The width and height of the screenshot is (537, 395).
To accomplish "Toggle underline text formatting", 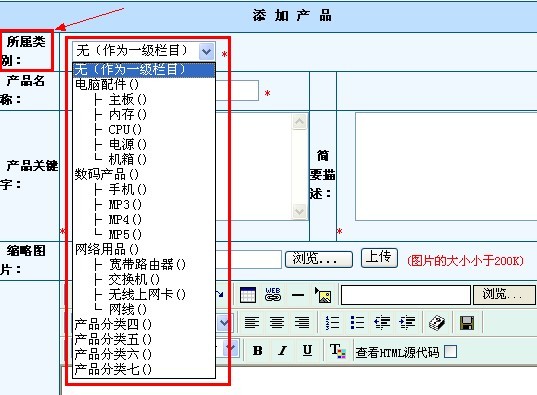I will (307, 350).
